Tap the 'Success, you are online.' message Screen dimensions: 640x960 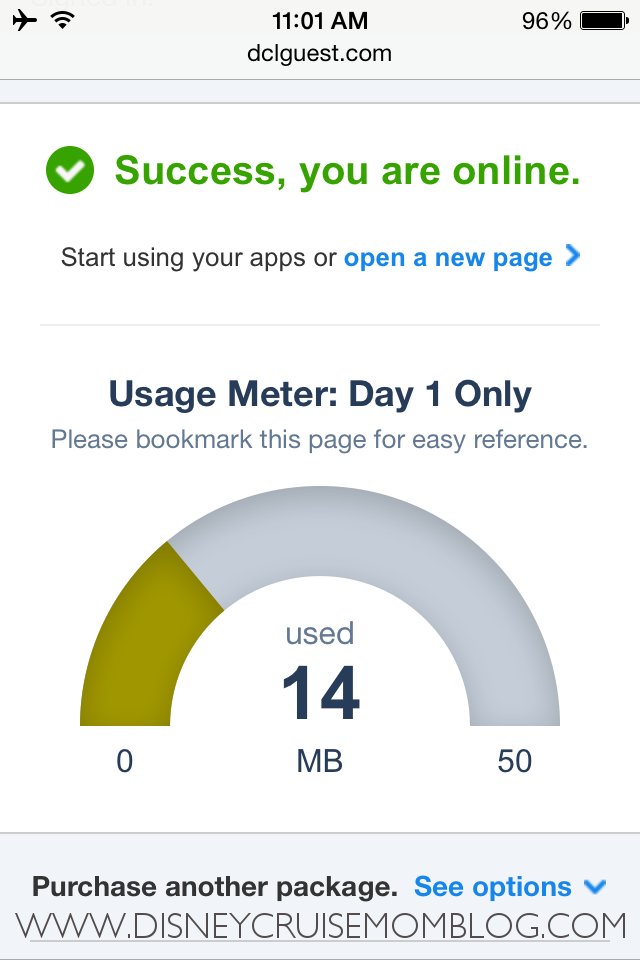pos(347,170)
